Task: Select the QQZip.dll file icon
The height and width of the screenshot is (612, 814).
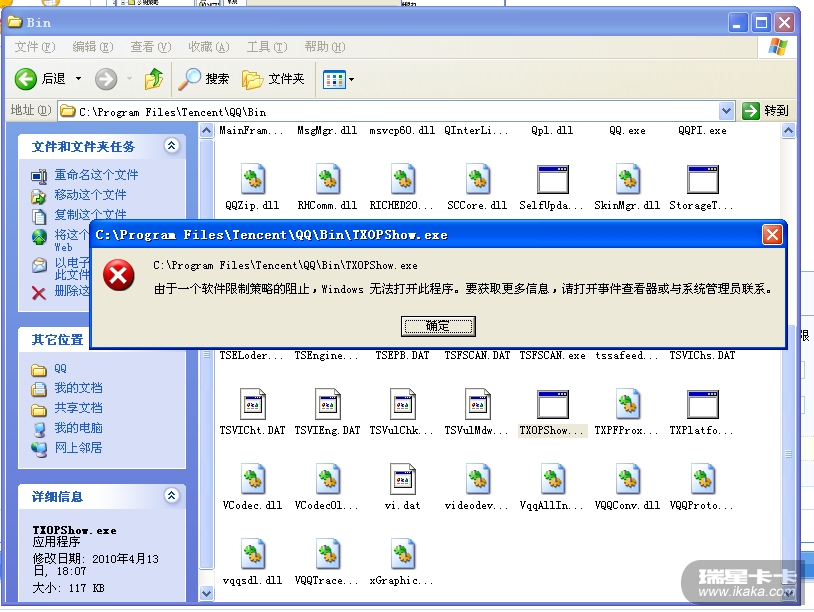Action: coord(252,179)
